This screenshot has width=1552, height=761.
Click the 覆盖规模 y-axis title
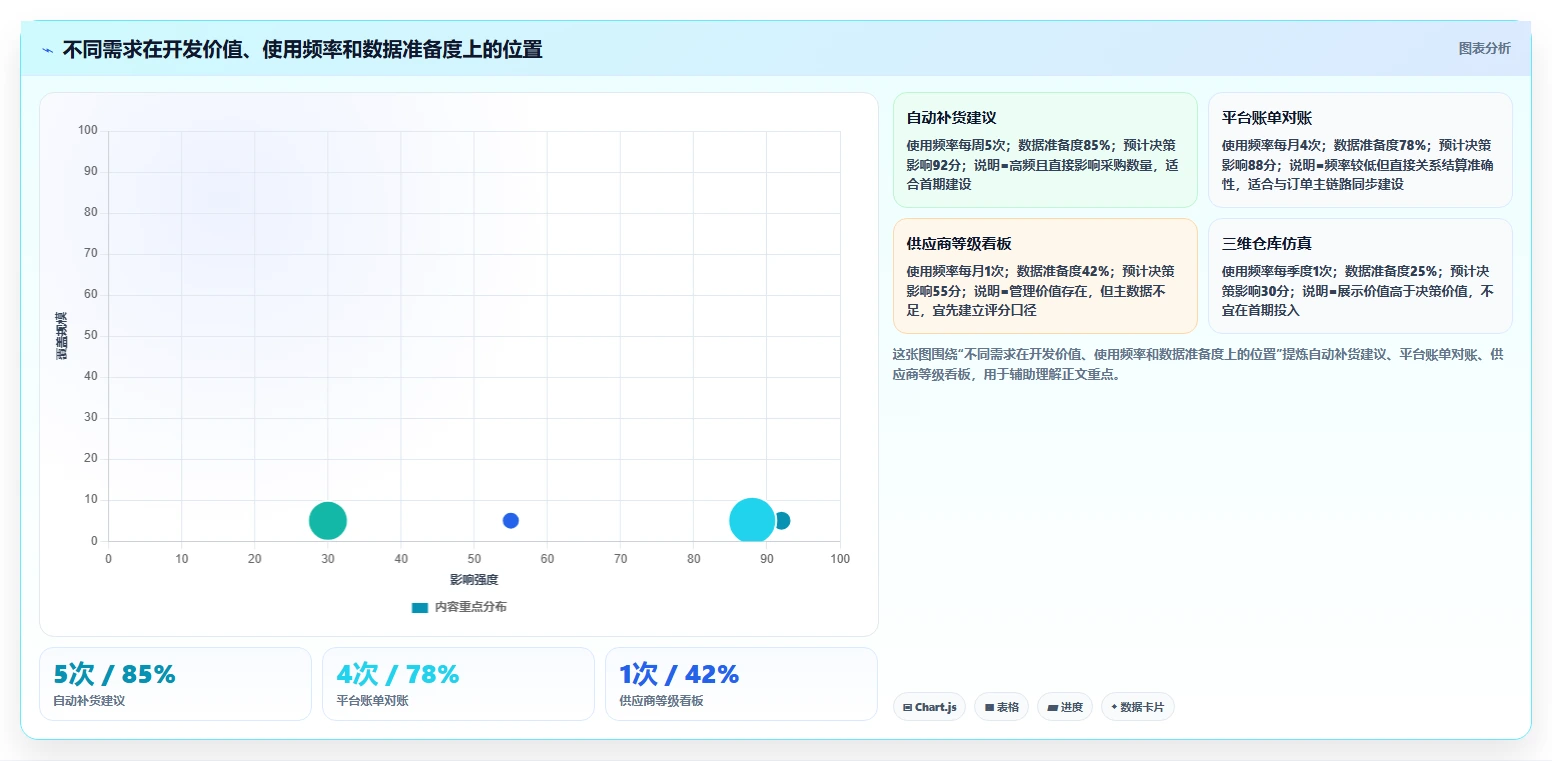[62, 335]
